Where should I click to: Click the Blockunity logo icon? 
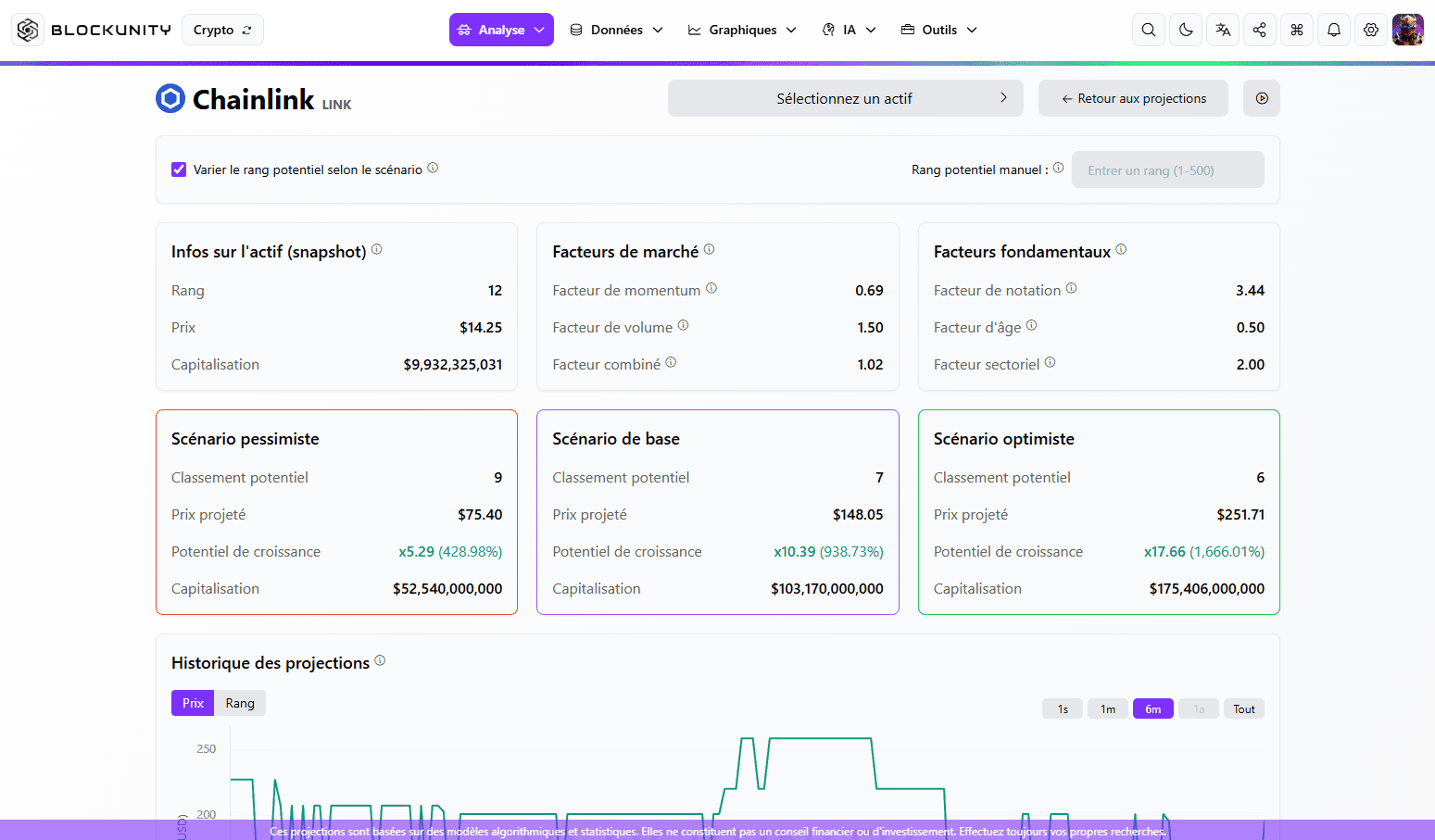click(28, 30)
